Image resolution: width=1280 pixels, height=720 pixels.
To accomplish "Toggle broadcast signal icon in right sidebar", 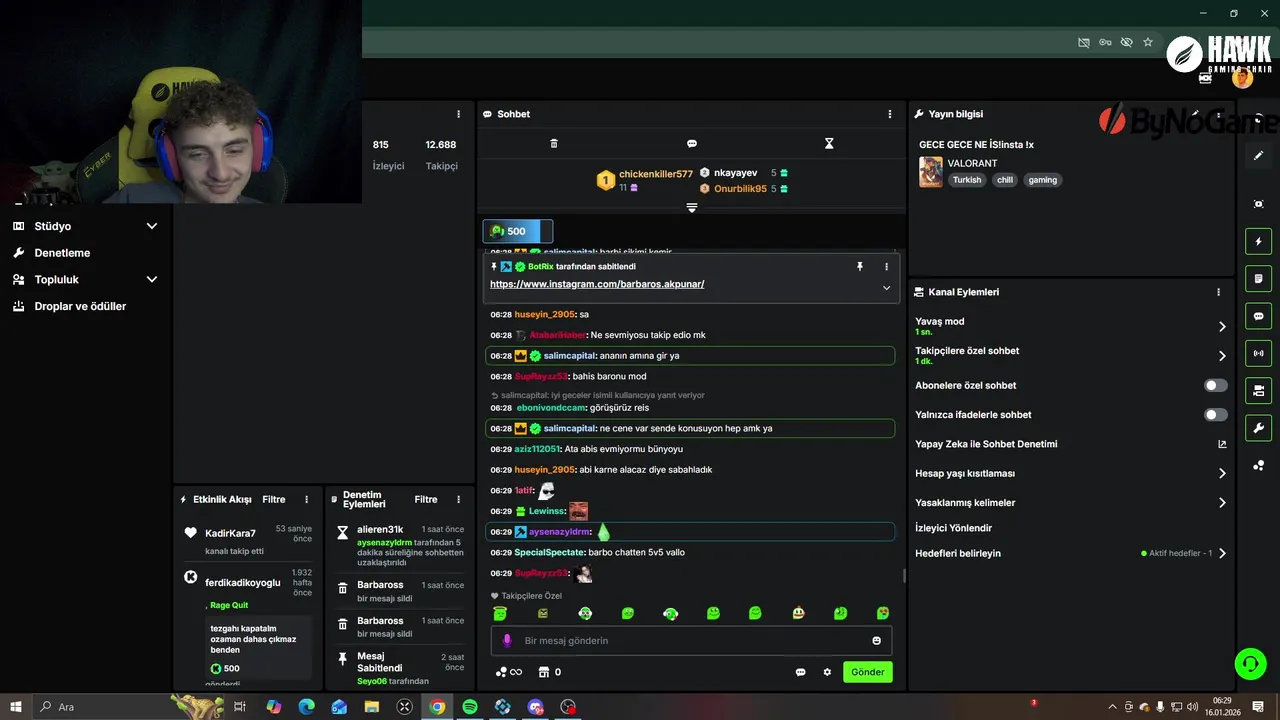I will coord(1258,353).
